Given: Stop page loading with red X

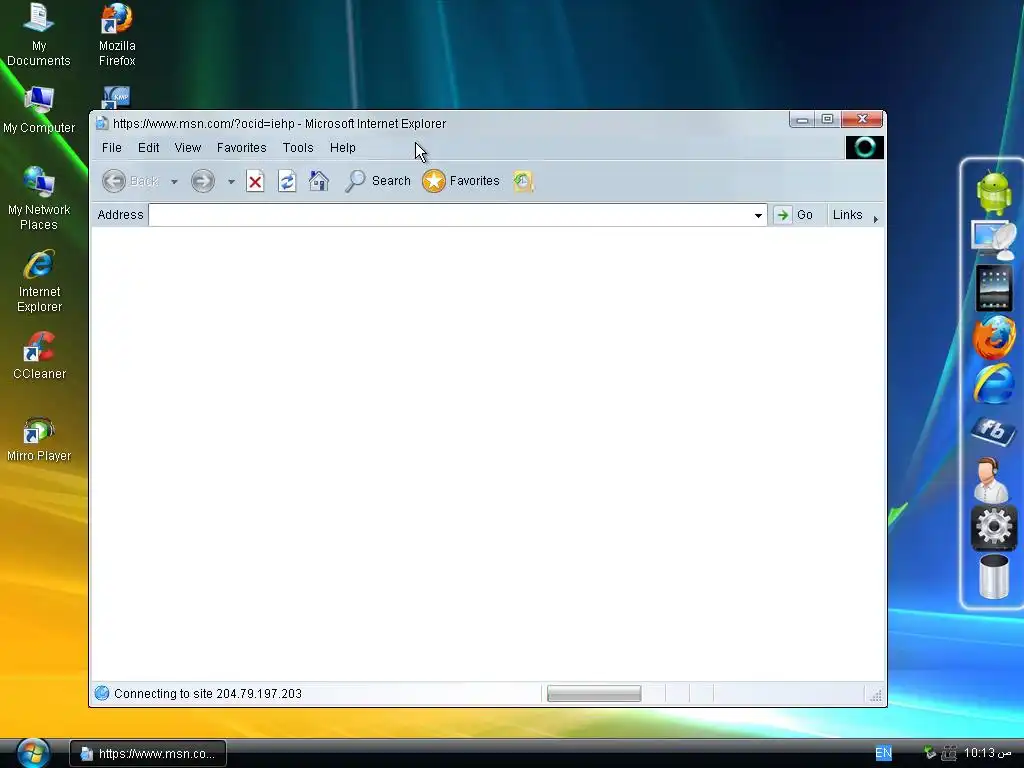Looking at the screenshot, I should pos(255,181).
